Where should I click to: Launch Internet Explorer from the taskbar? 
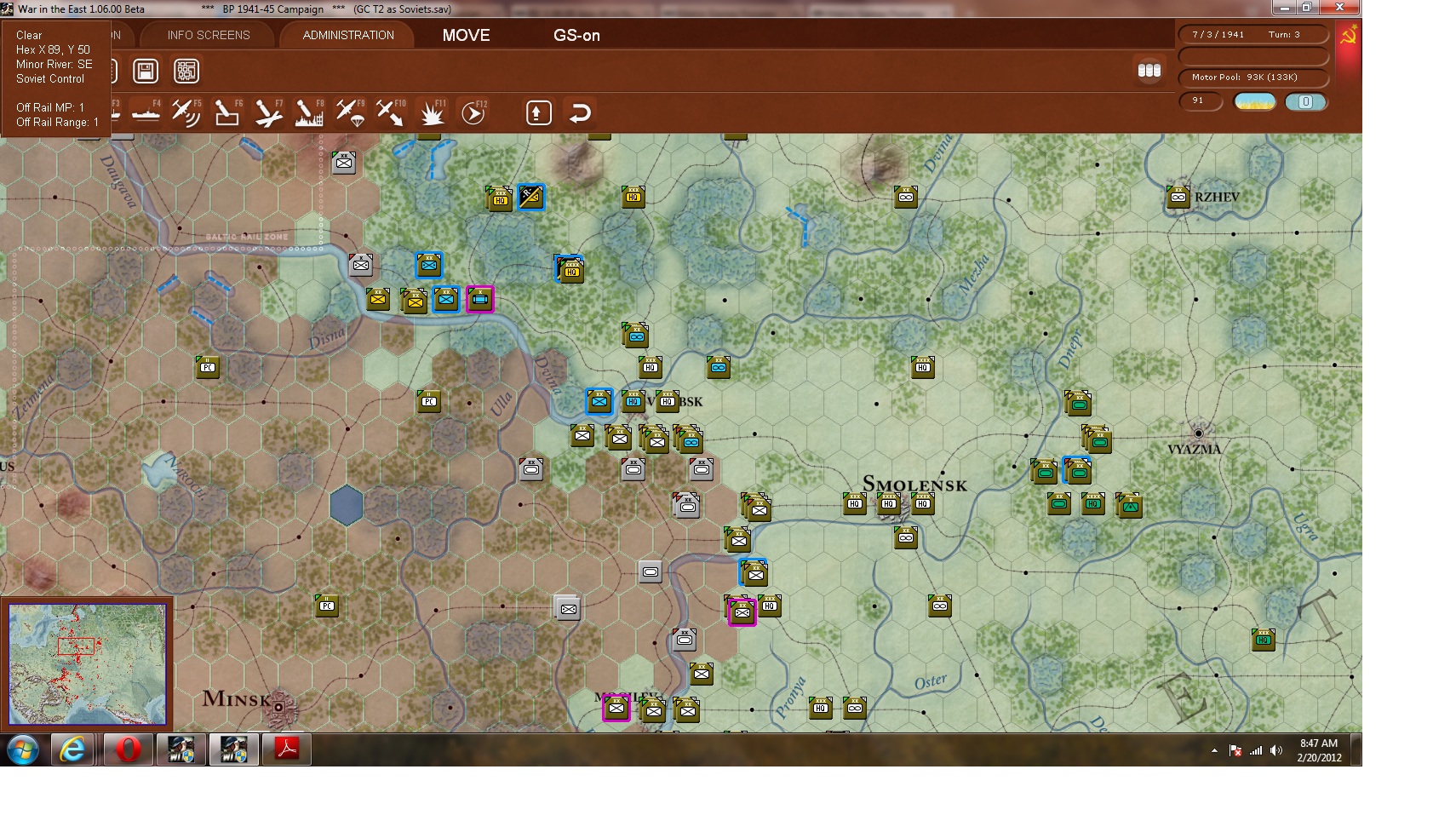[x=73, y=749]
